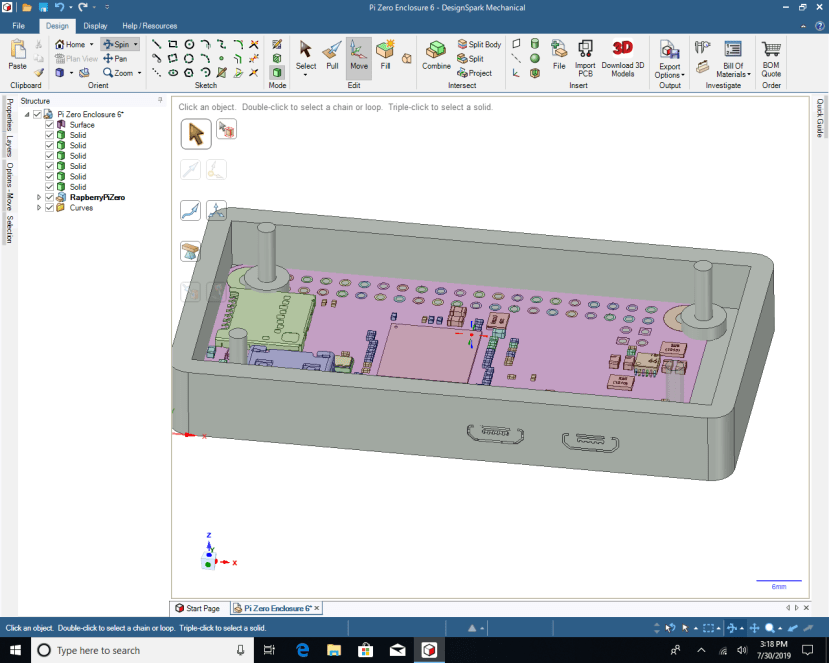The width and height of the screenshot is (829, 663).
Task: Close the Pi Zero Enclosure 6 document tab
Action: (317, 608)
